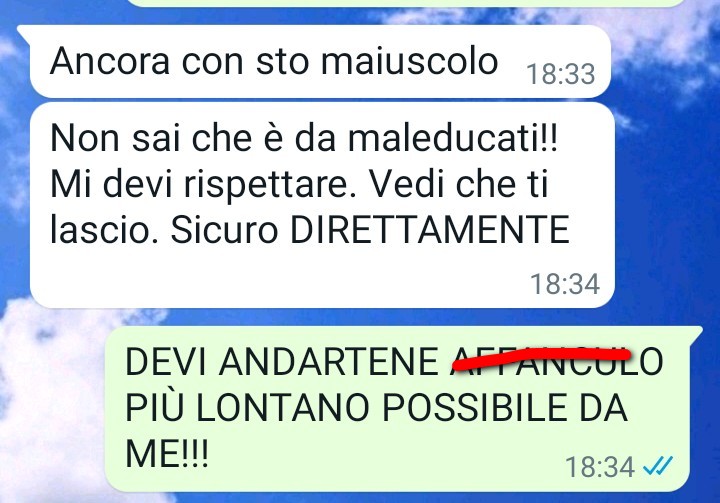Click the 18:34 timestamp in the green bubble
Image resolution: width=720 pixels, height=503 pixels.
600,467
